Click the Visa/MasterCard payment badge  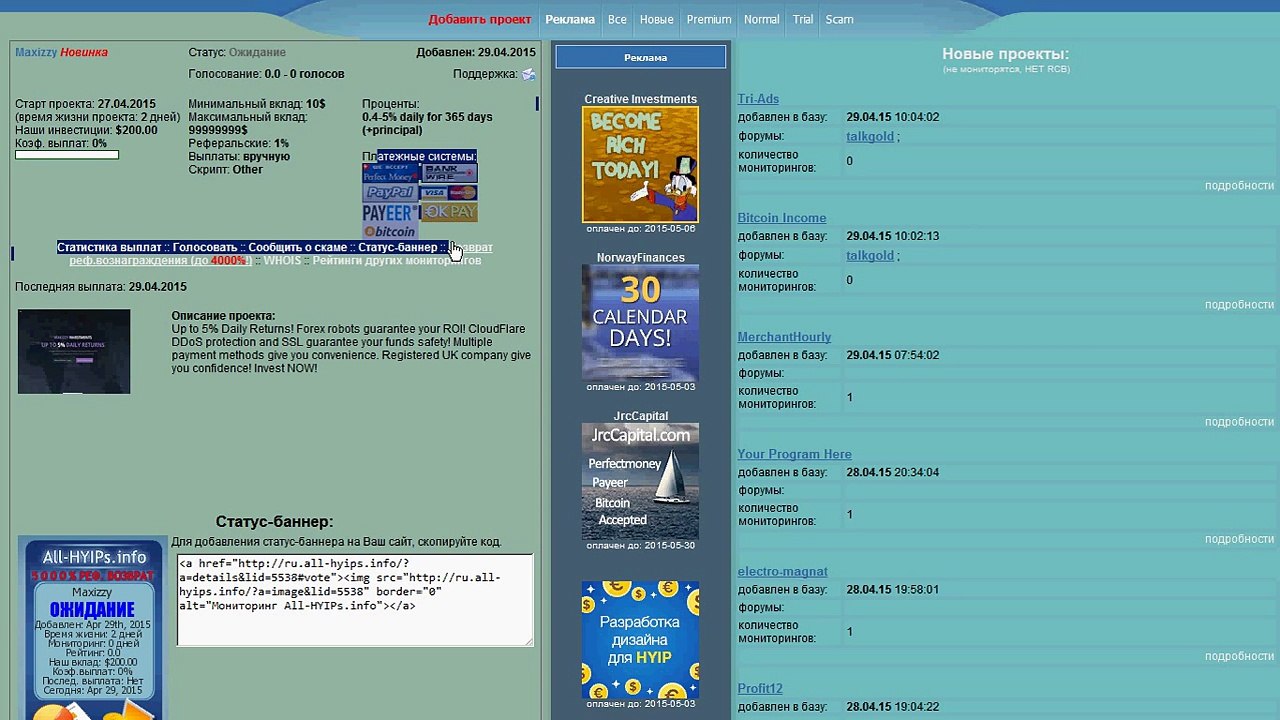pyautogui.click(x=449, y=192)
